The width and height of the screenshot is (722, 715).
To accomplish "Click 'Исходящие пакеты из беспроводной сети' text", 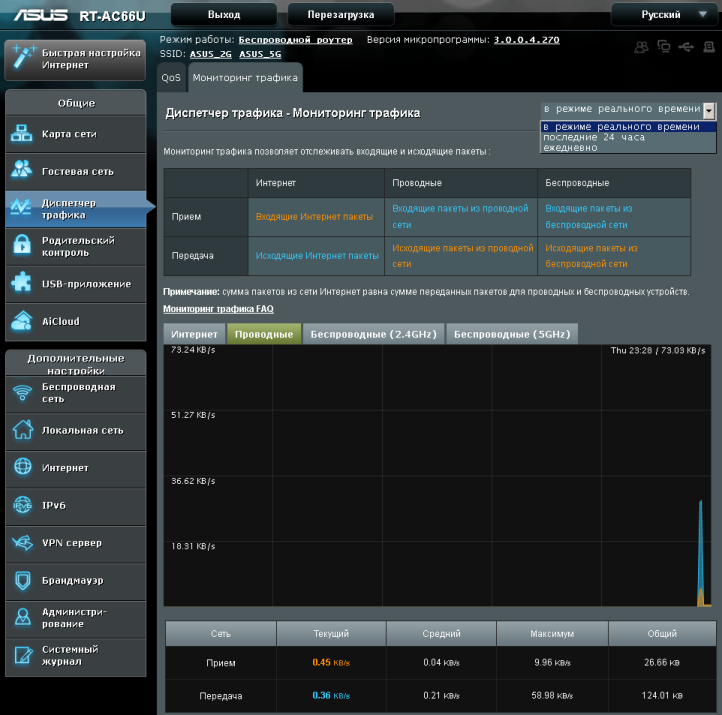I will pos(591,256).
